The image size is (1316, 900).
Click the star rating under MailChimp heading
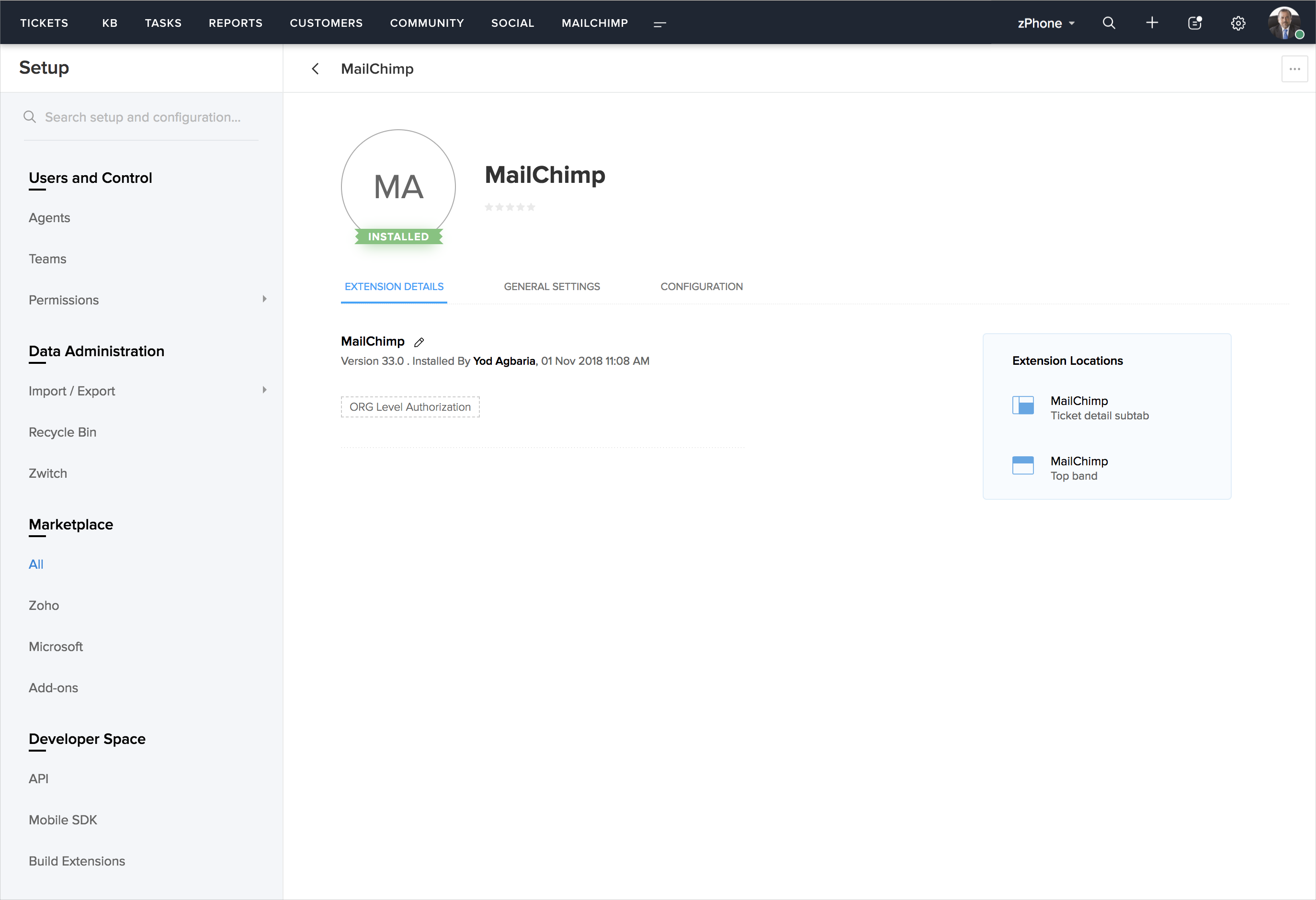(510, 207)
